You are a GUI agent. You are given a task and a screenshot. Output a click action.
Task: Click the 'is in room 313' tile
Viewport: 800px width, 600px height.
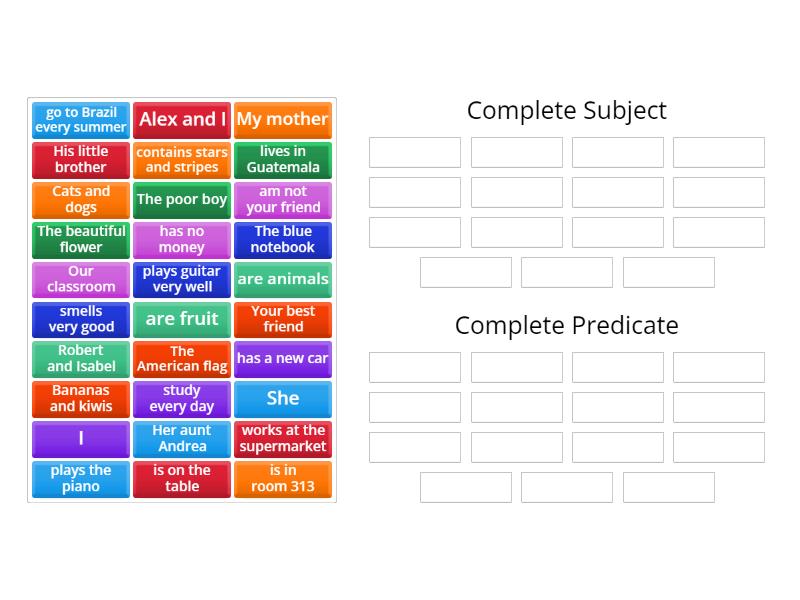tap(283, 479)
